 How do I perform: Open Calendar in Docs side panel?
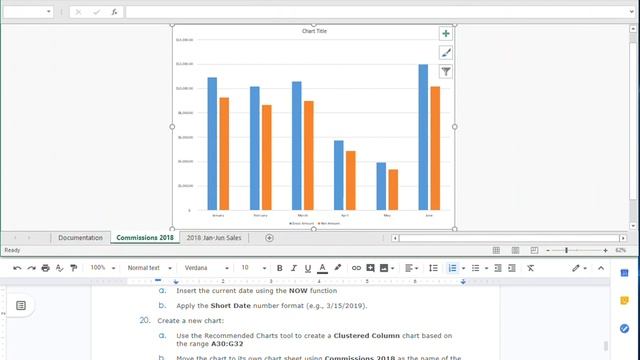pyautogui.click(x=624, y=273)
